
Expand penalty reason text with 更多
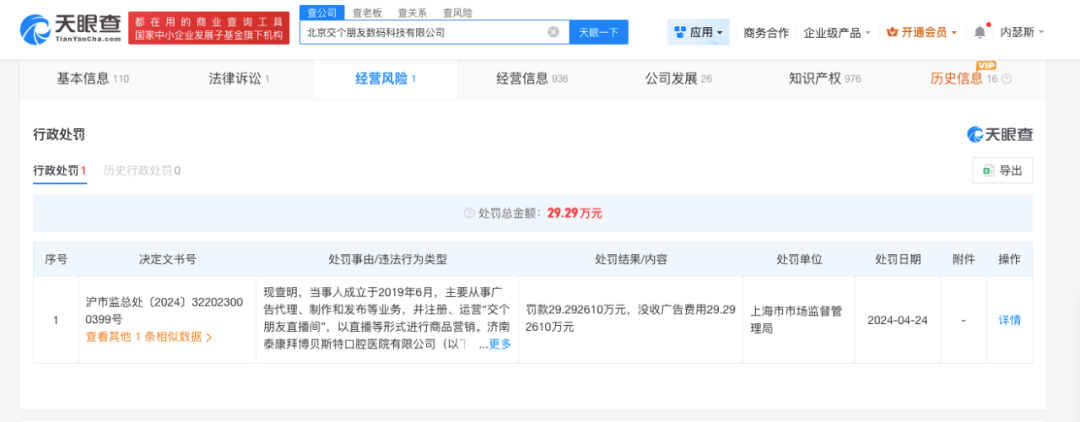click(x=499, y=344)
